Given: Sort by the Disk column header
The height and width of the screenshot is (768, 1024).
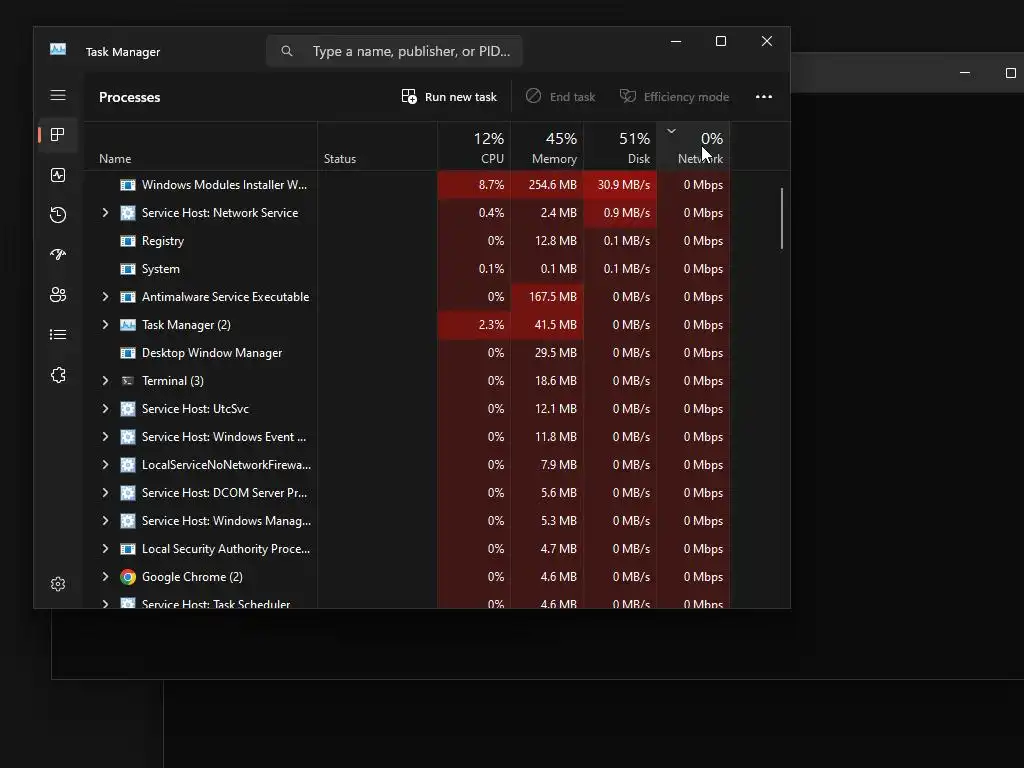Looking at the screenshot, I should tap(620, 146).
